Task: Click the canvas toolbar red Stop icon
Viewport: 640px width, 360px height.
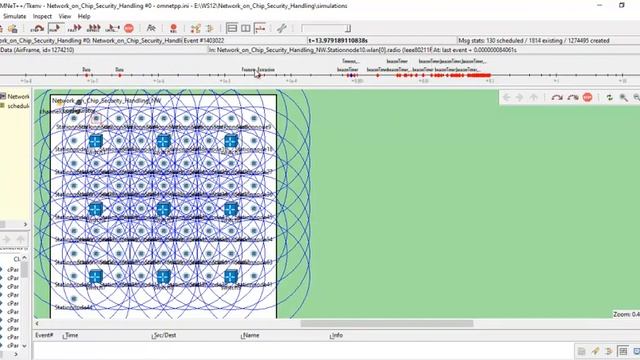Action: pos(587,98)
